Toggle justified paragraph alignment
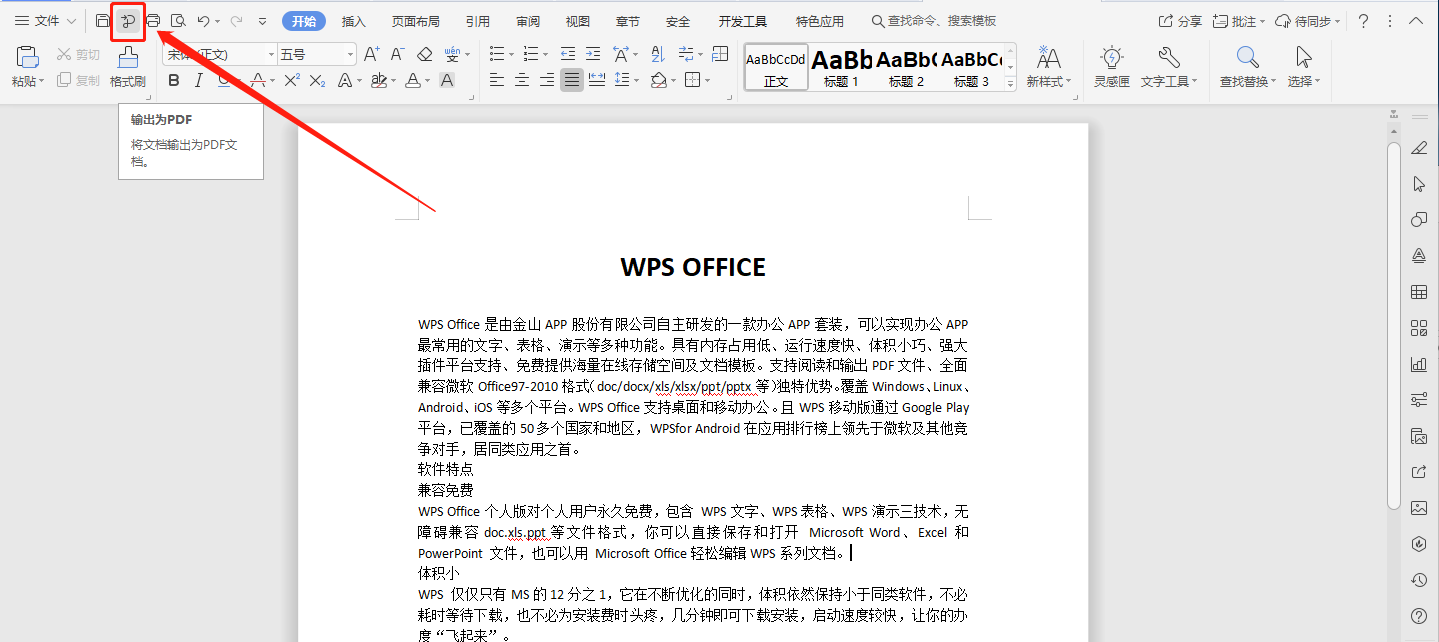The height and width of the screenshot is (642, 1439). click(x=571, y=81)
